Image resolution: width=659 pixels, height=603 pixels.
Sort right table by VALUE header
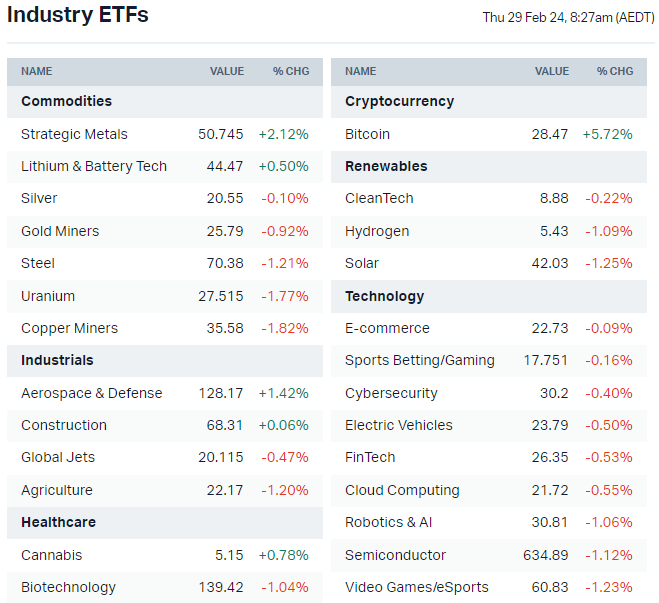coord(551,71)
